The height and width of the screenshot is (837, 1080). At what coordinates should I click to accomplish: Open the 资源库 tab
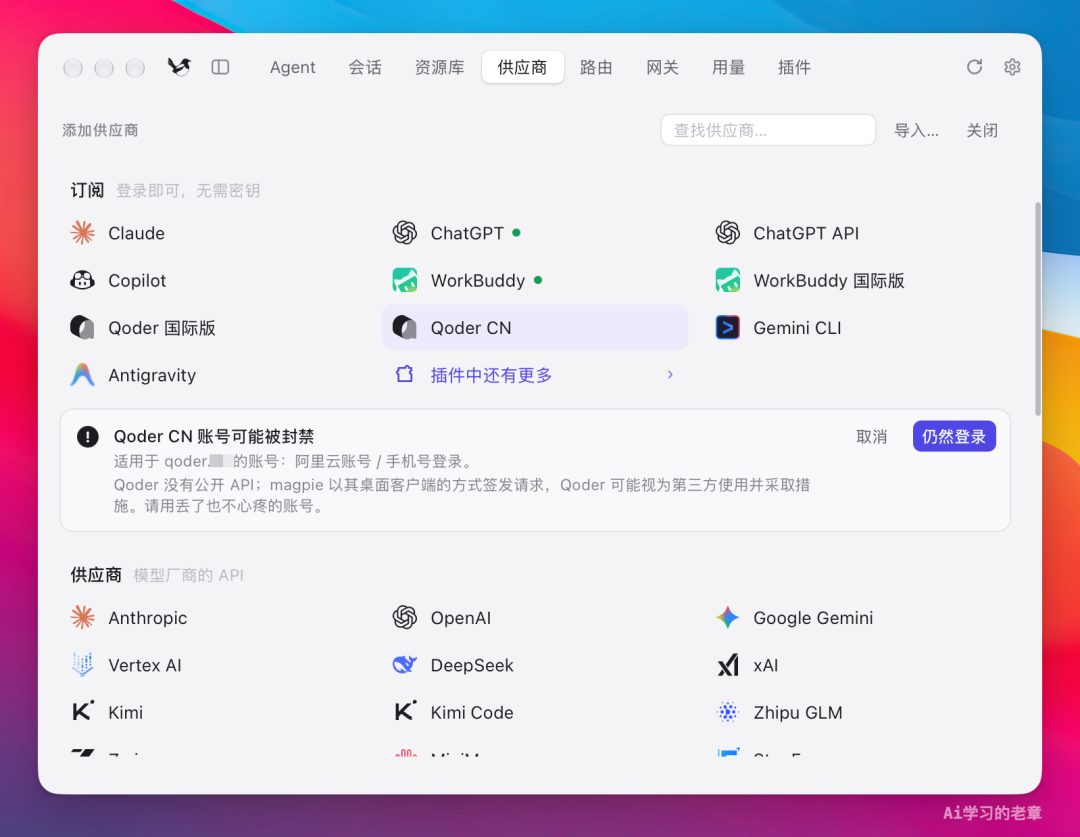[439, 67]
